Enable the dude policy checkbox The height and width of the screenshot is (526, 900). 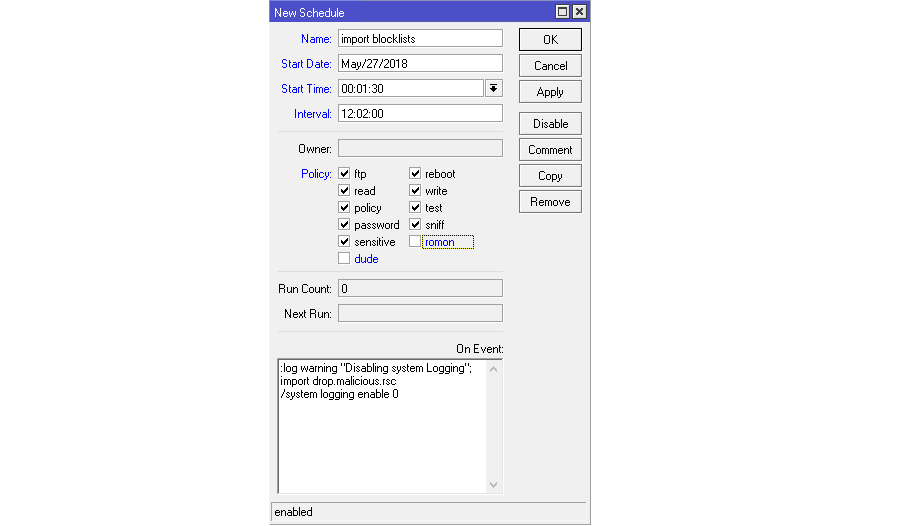[x=344, y=258]
